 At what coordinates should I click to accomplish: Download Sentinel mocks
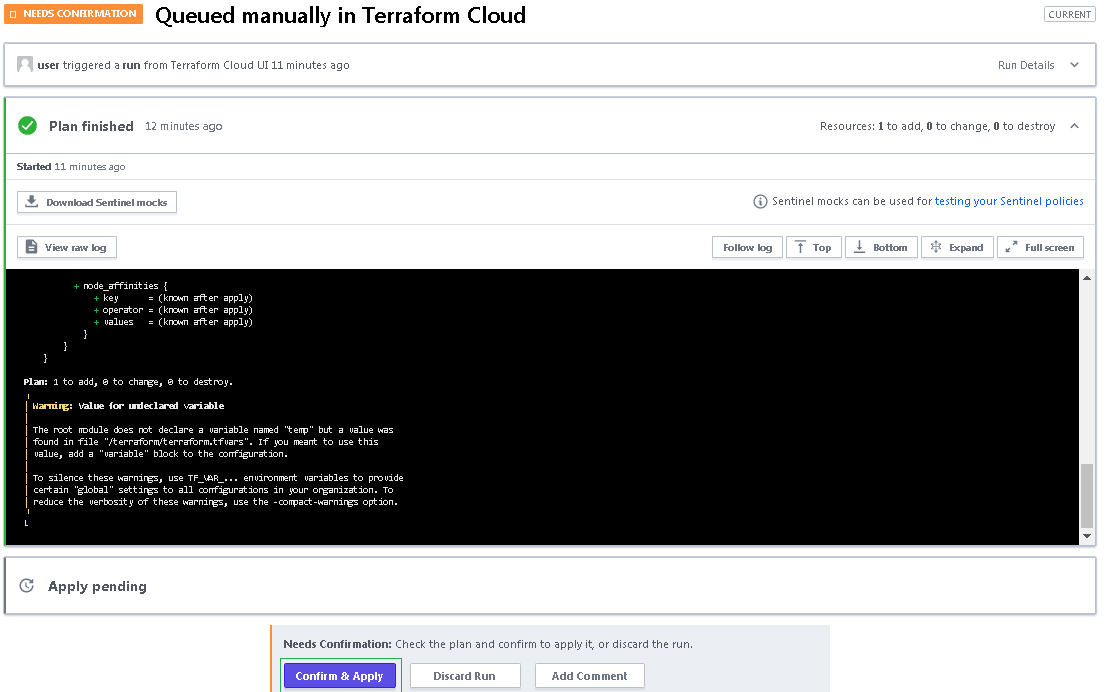97,202
